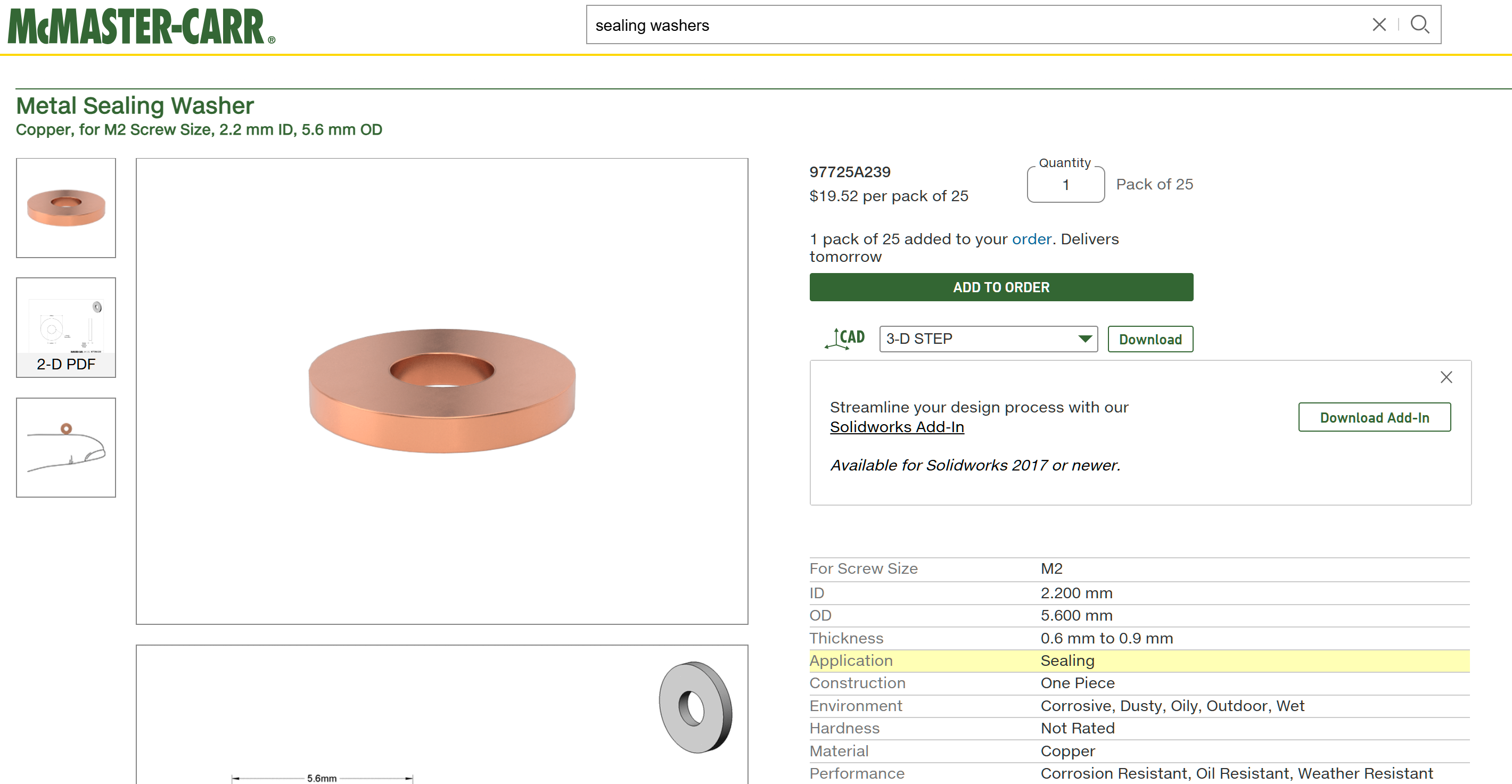This screenshot has height=784, width=1512.
Task: Click the highlighted Application Sealing row
Action: [1139, 661]
